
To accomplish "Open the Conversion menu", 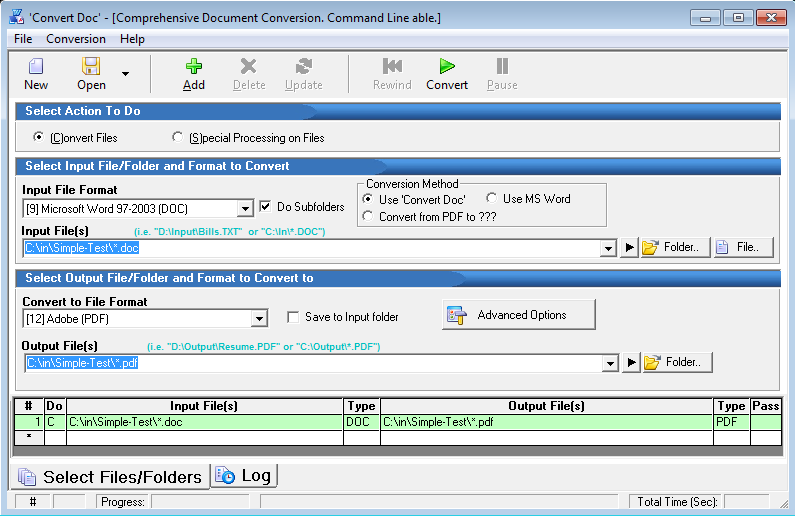I will [x=76, y=39].
